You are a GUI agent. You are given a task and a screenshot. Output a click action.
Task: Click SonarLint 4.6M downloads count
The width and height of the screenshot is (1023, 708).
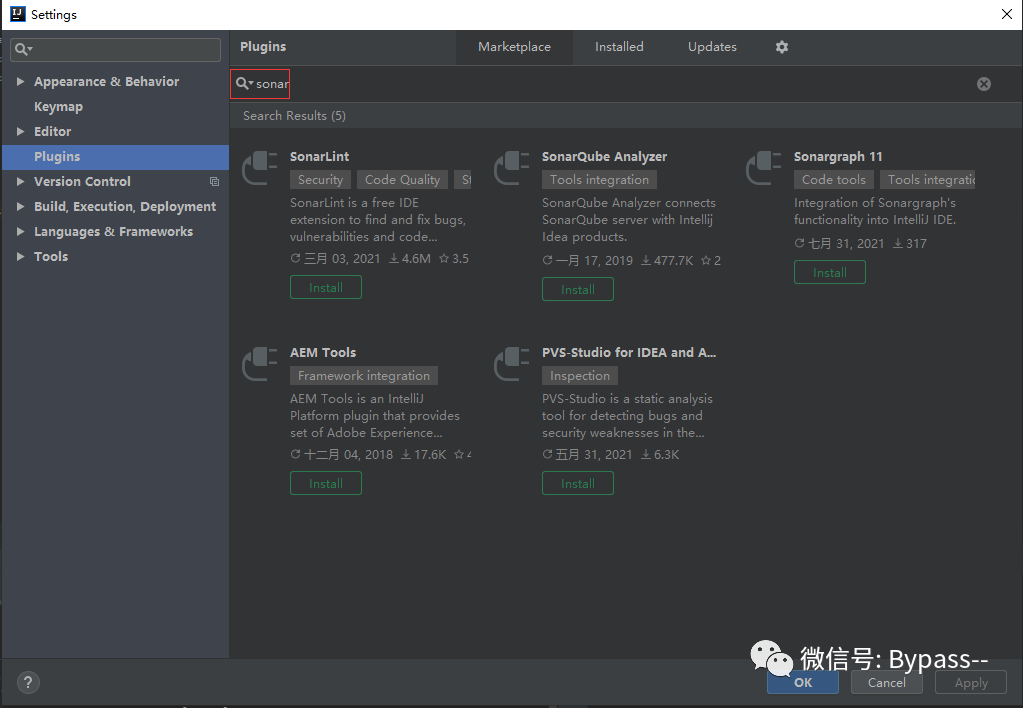(410, 258)
